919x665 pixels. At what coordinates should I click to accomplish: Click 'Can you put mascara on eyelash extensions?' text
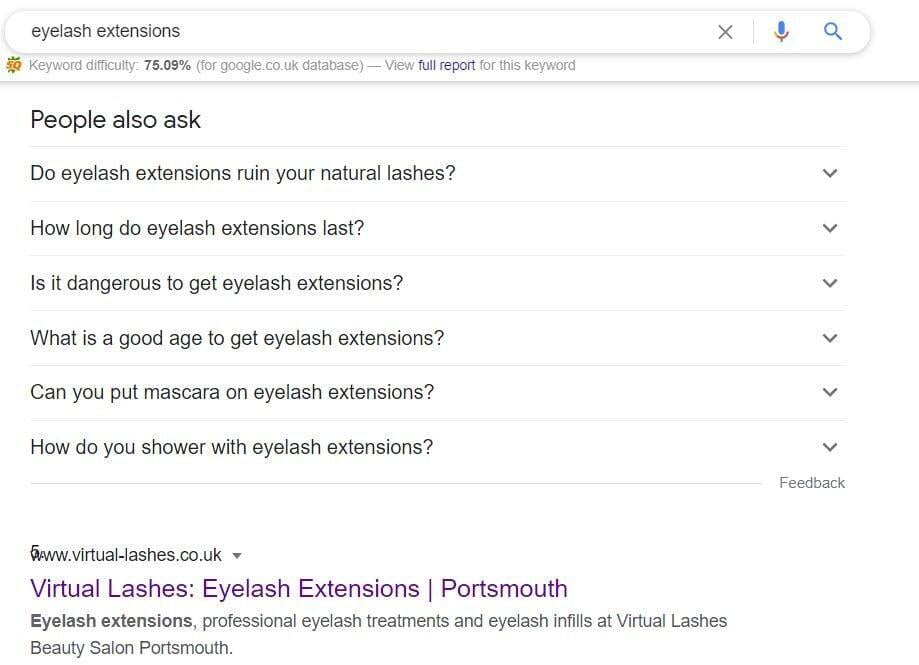pyautogui.click(x=232, y=392)
